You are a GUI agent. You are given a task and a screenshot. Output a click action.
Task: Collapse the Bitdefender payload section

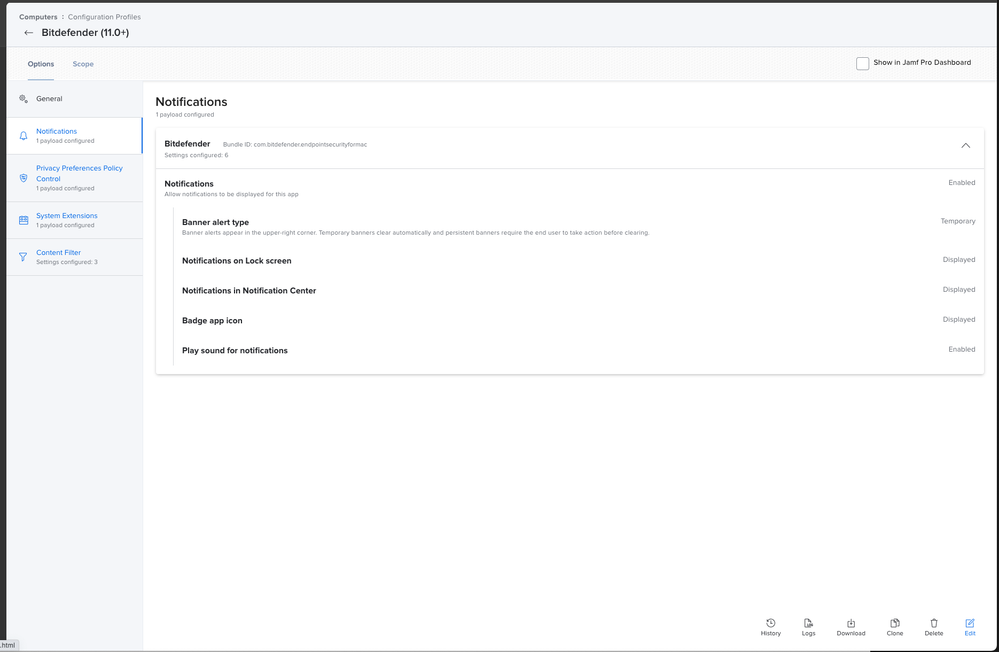point(966,146)
